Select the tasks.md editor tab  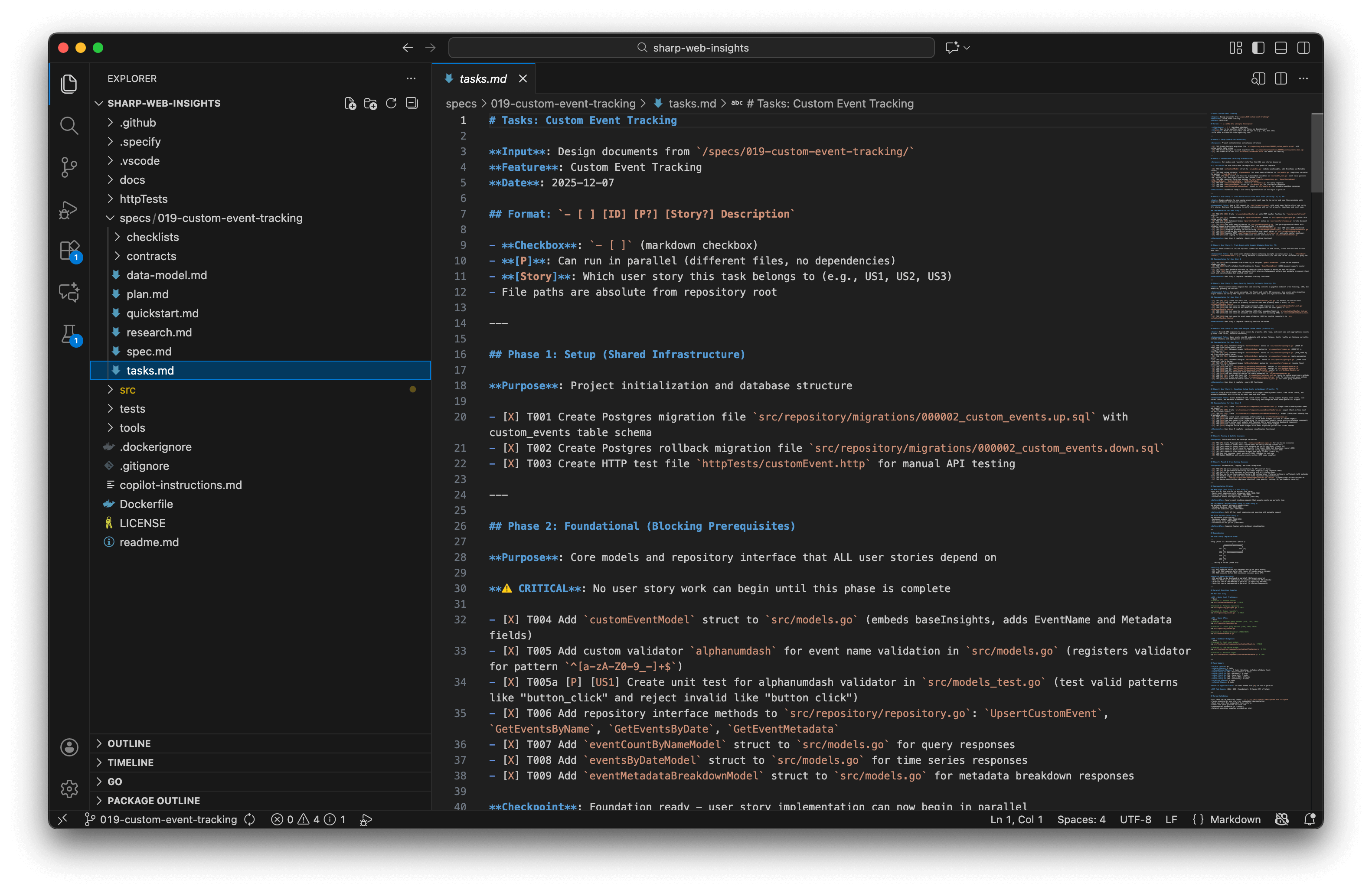[x=483, y=78]
